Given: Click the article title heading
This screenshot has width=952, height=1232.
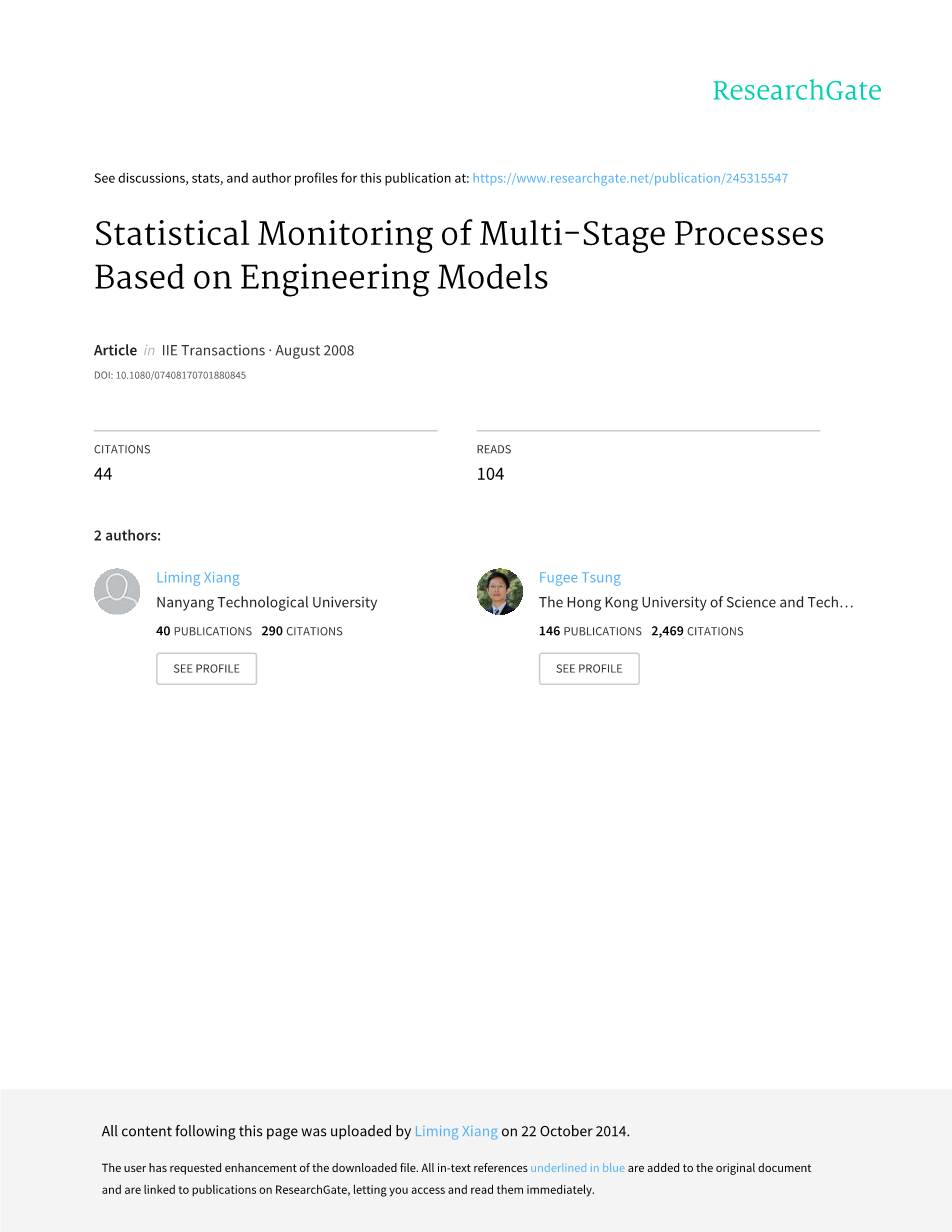Looking at the screenshot, I should (x=459, y=255).
